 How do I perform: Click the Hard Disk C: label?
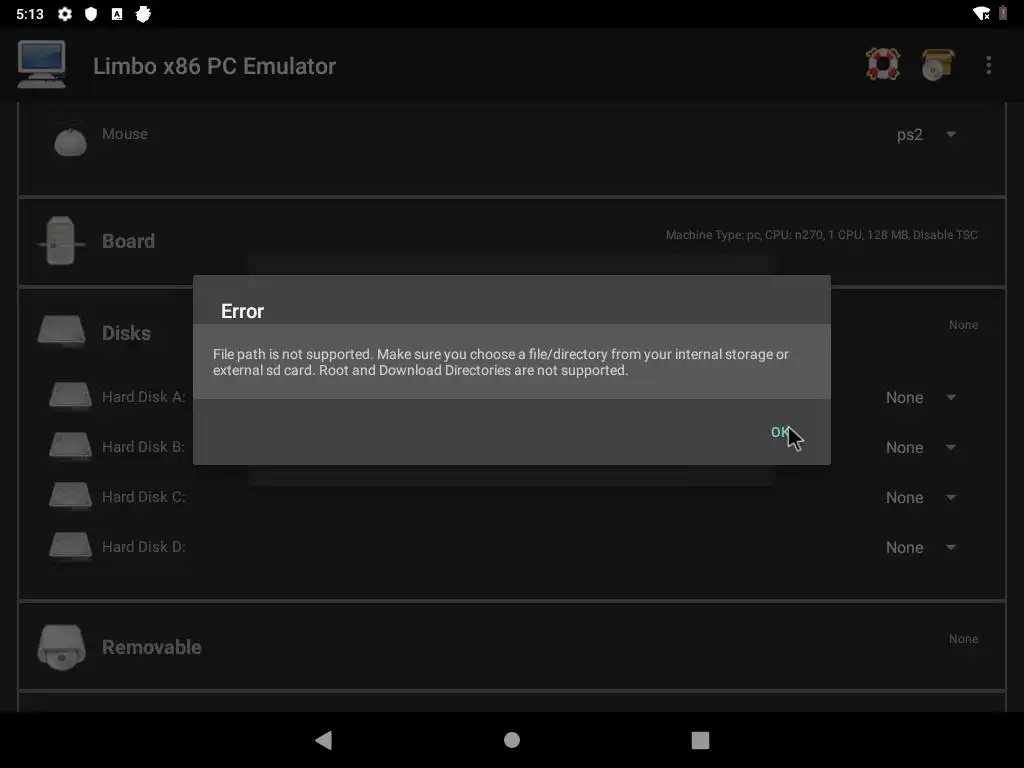(x=144, y=497)
